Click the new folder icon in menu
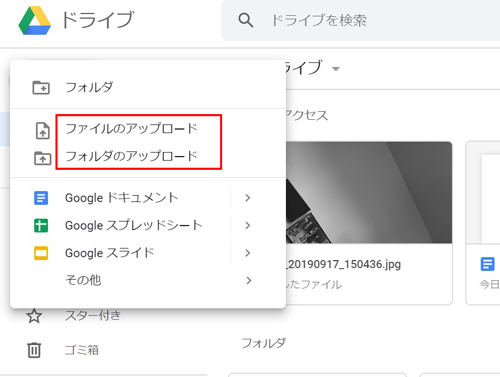The image size is (500, 377). (x=41, y=88)
